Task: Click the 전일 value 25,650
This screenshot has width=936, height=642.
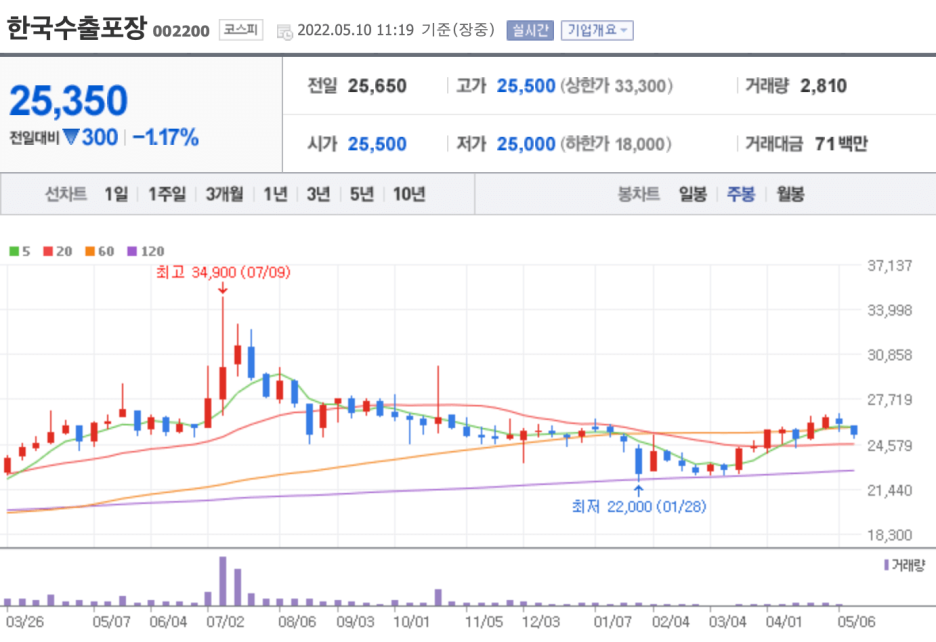Action: tap(377, 86)
